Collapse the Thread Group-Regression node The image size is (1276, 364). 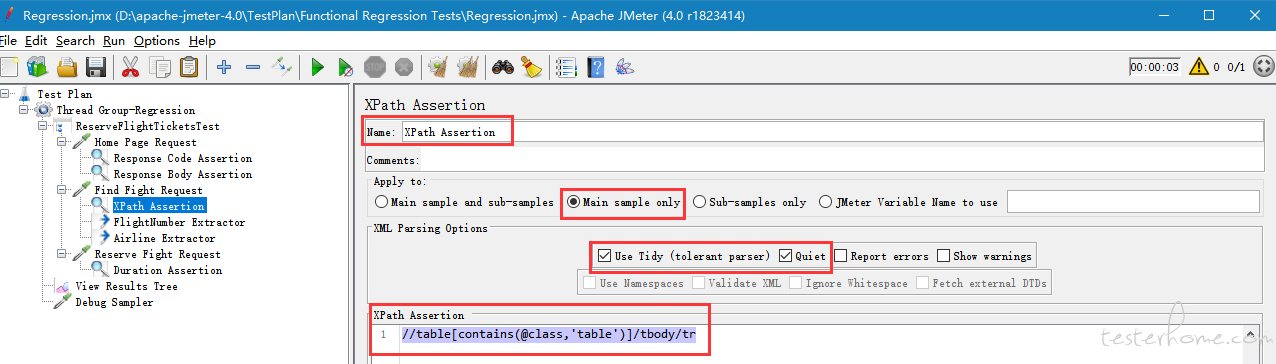click(x=24, y=110)
